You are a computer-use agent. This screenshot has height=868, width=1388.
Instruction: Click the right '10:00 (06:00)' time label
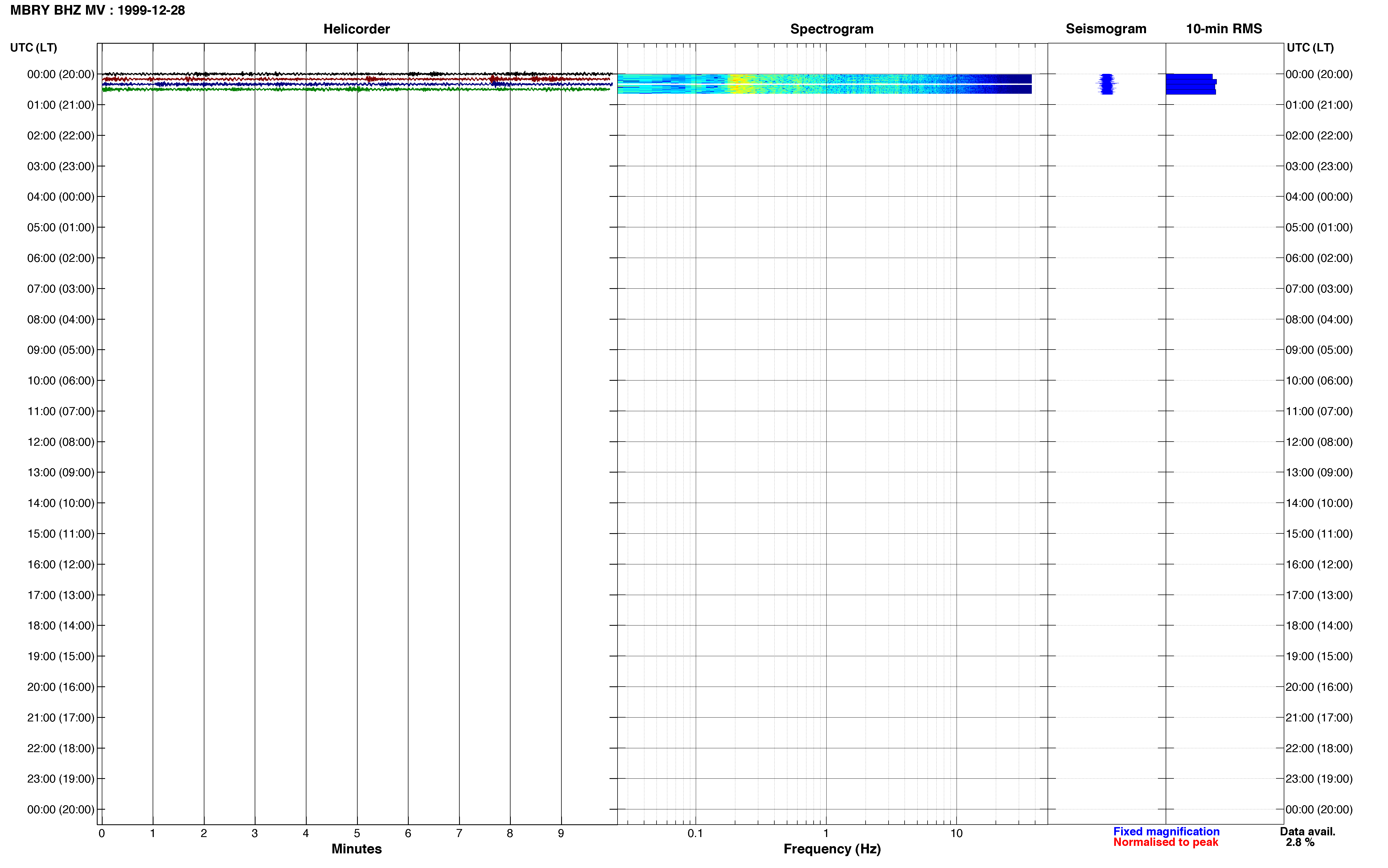point(1319,380)
